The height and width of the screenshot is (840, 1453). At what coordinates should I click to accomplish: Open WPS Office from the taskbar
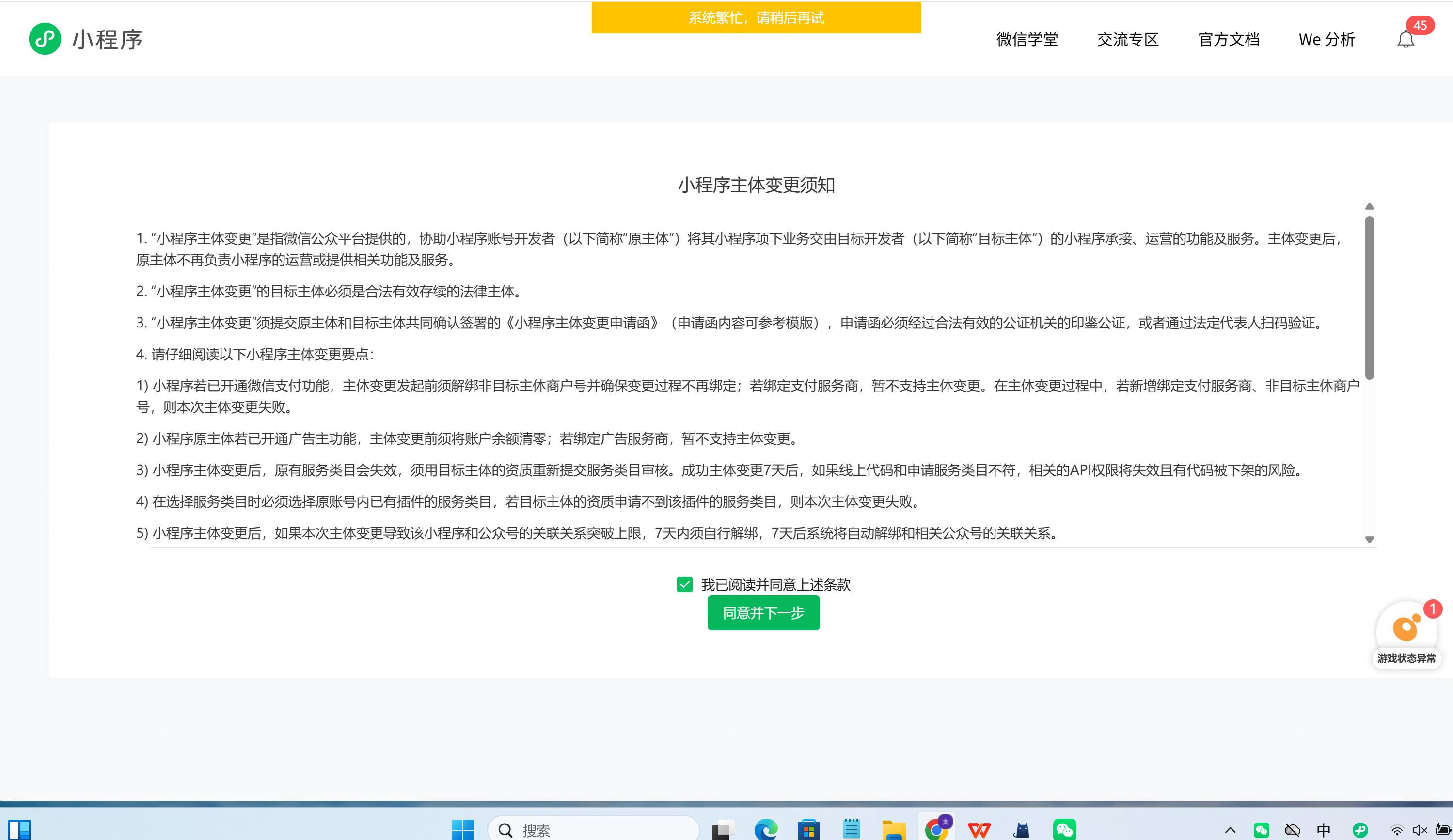979,830
